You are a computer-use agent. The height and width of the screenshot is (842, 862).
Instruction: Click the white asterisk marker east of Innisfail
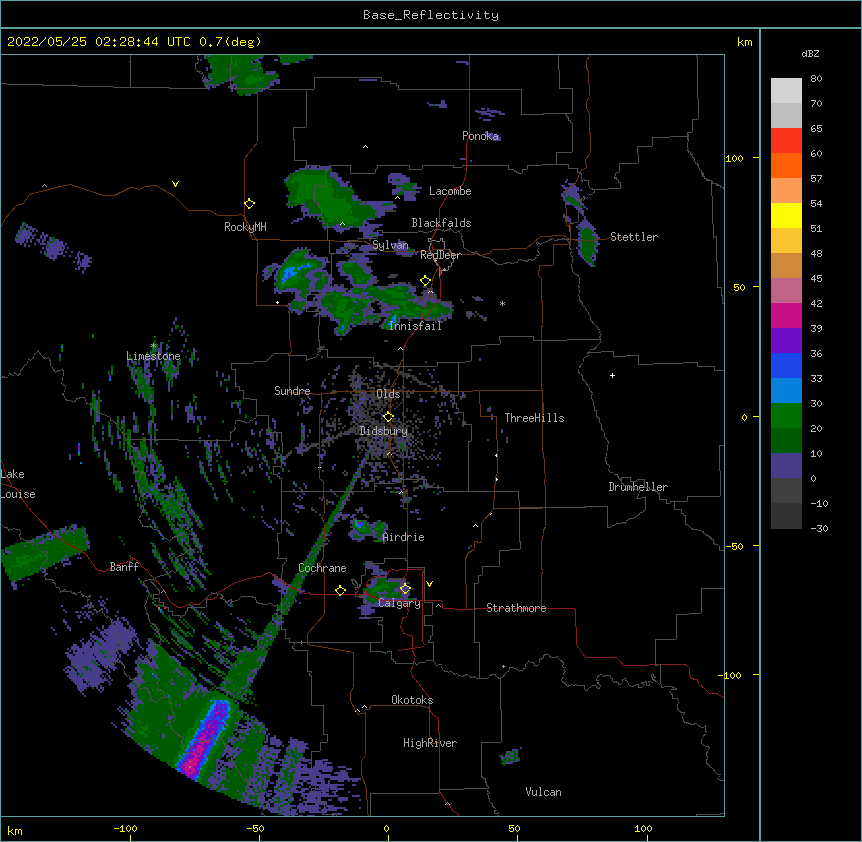(502, 304)
